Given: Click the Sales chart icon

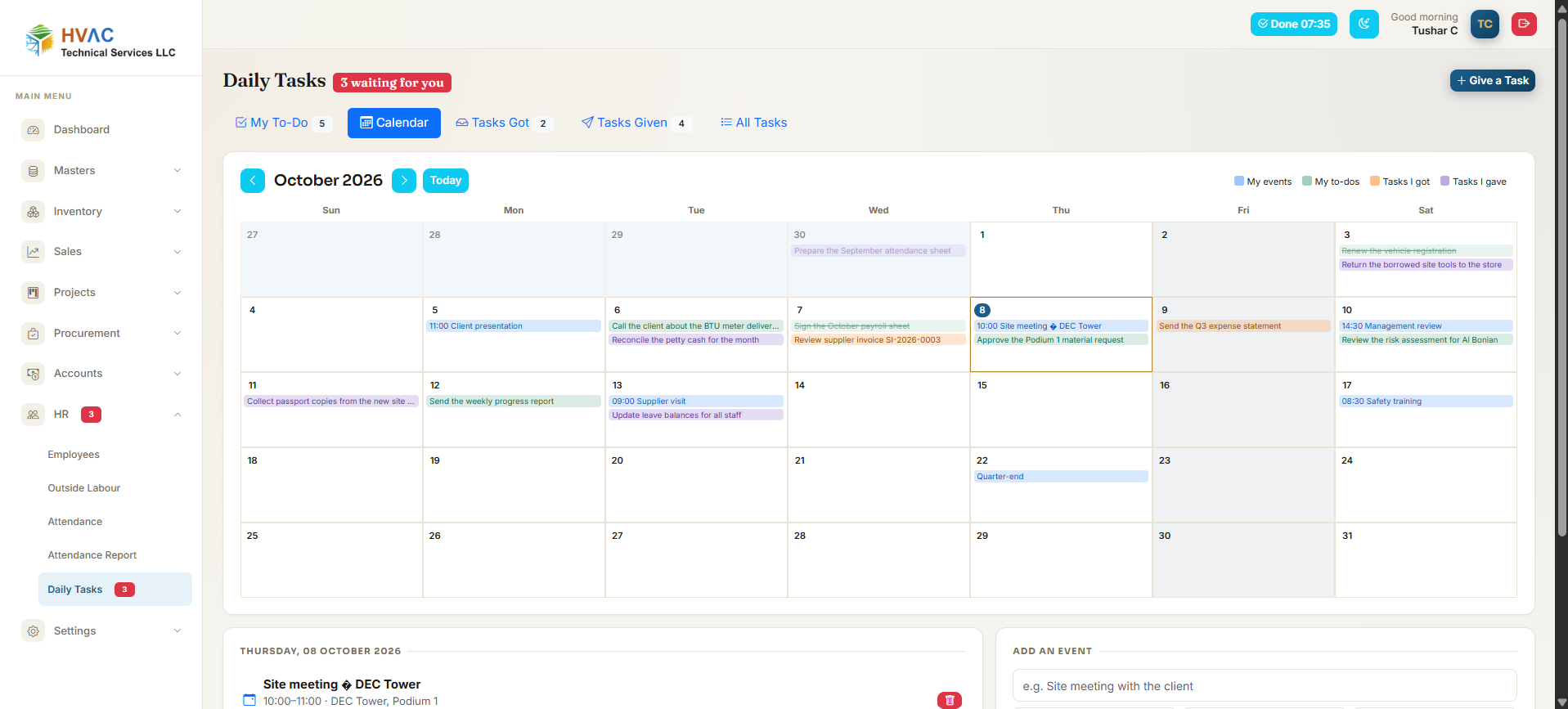Looking at the screenshot, I should (x=33, y=252).
